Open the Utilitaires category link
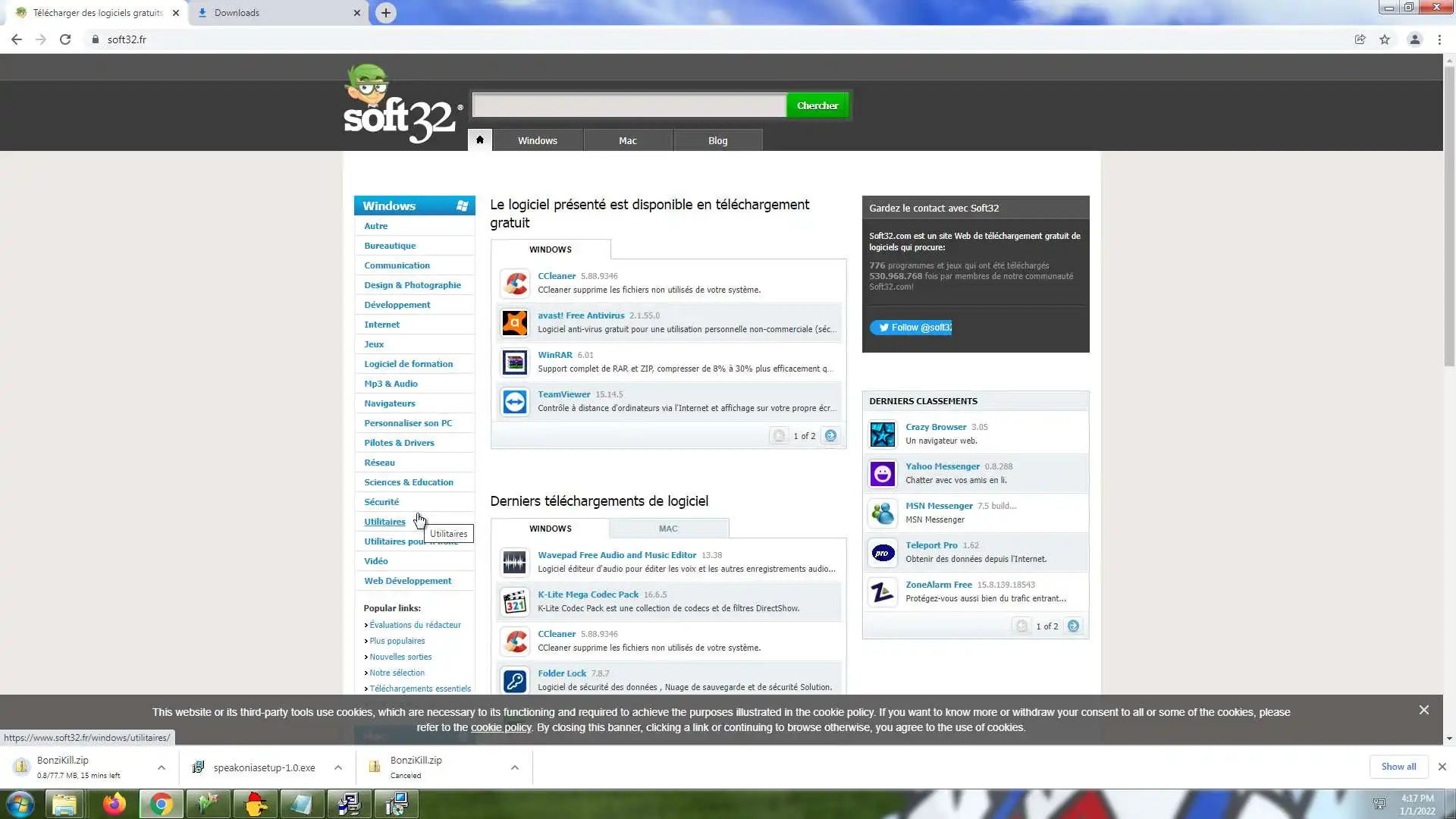The image size is (1456, 819). (x=384, y=522)
